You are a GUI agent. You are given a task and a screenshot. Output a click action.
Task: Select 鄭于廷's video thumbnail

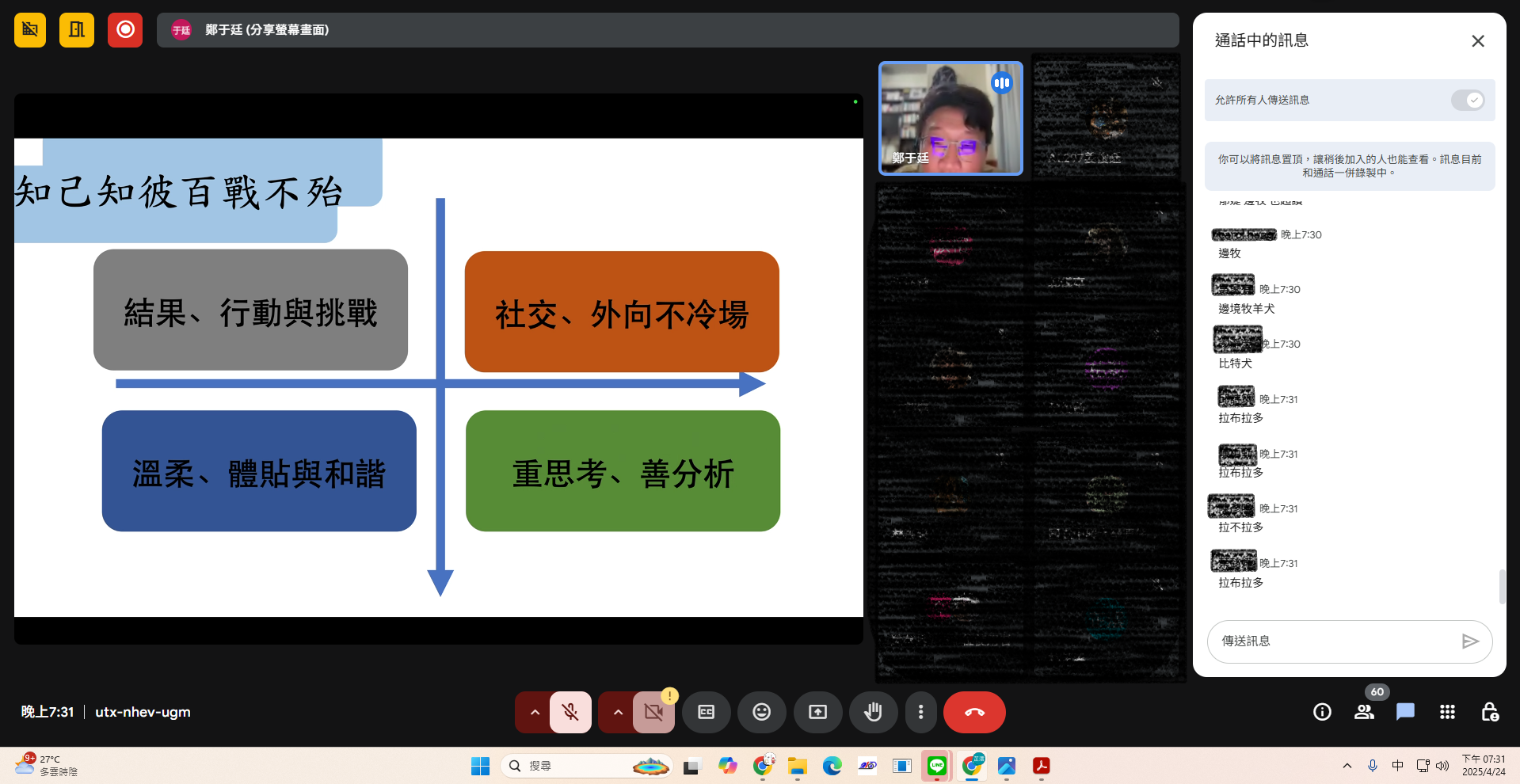(950, 118)
